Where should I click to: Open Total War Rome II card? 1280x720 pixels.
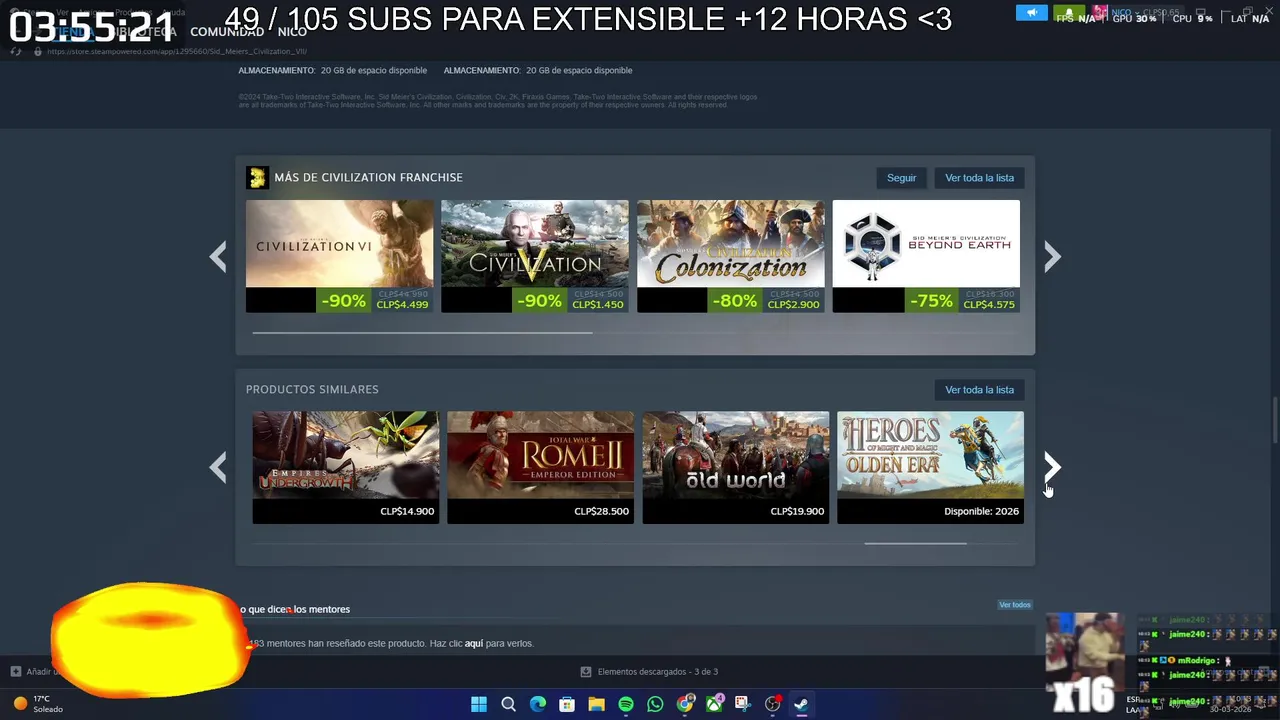[x=540, y=467]
